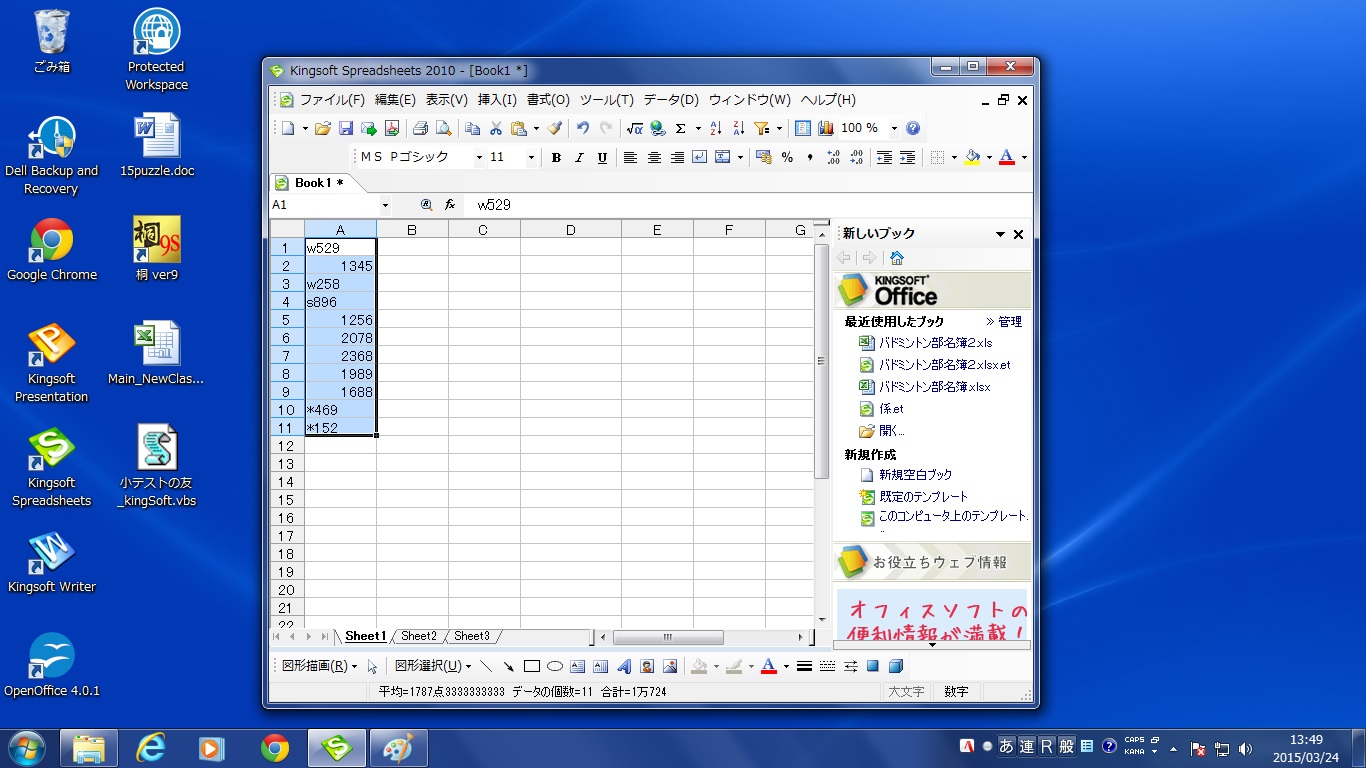
Task: Toggle bold formatting
Action: [x=556, y=157]
